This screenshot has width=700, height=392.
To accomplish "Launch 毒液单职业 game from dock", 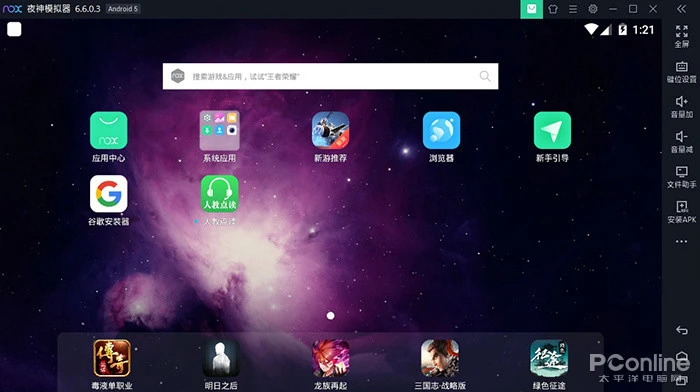I will [x=112, y=358].
